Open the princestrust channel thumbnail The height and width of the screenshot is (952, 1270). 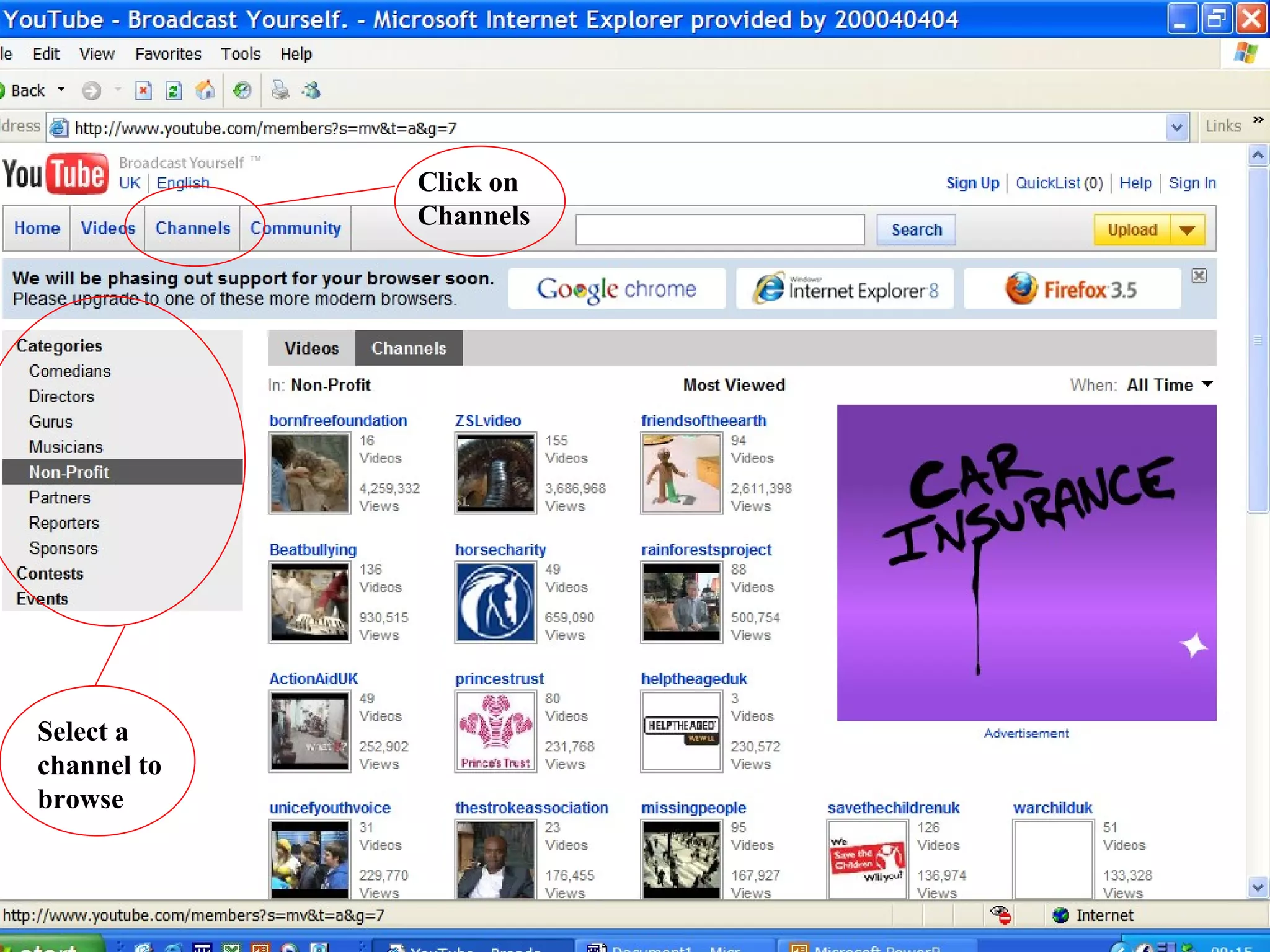(495, 731)
